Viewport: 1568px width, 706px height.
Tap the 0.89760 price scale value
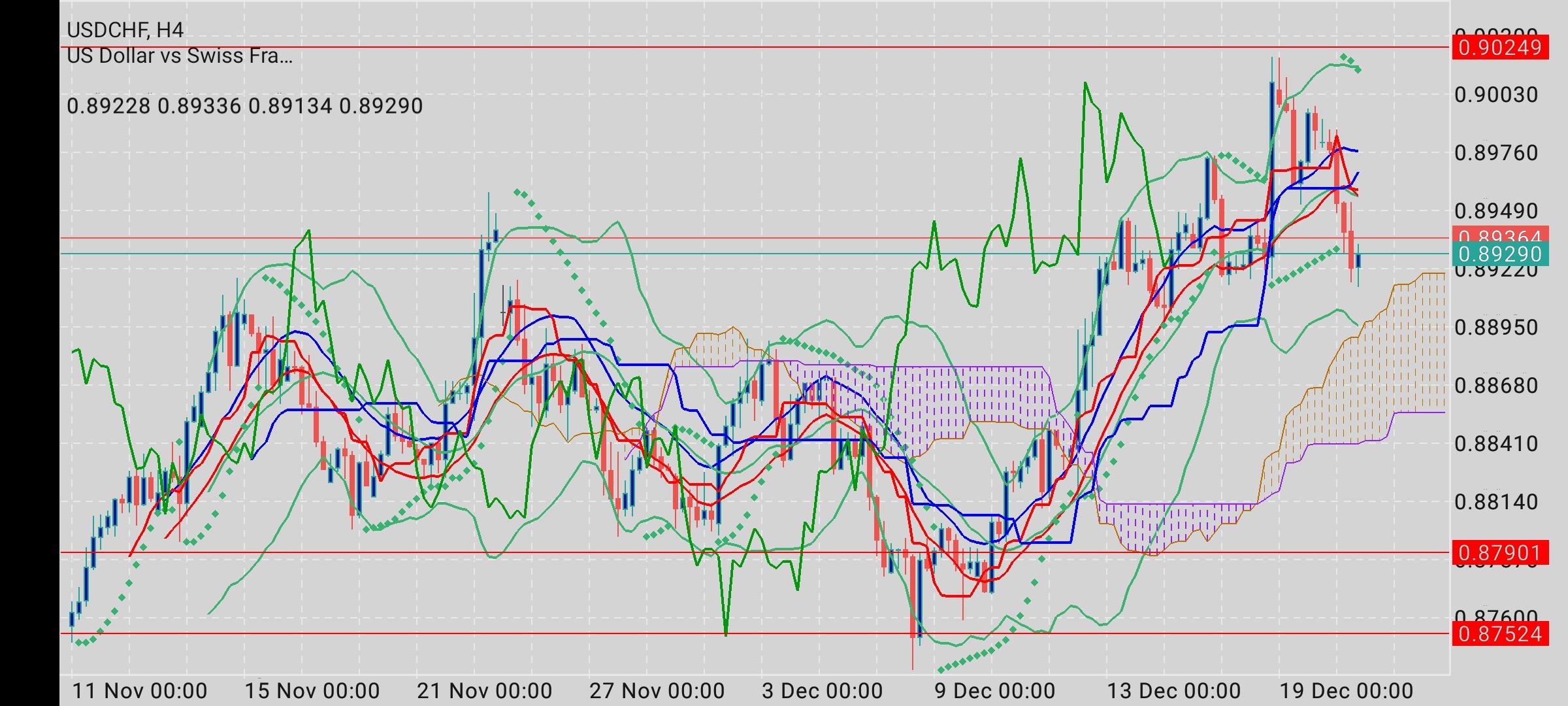tap(1496, 153)
